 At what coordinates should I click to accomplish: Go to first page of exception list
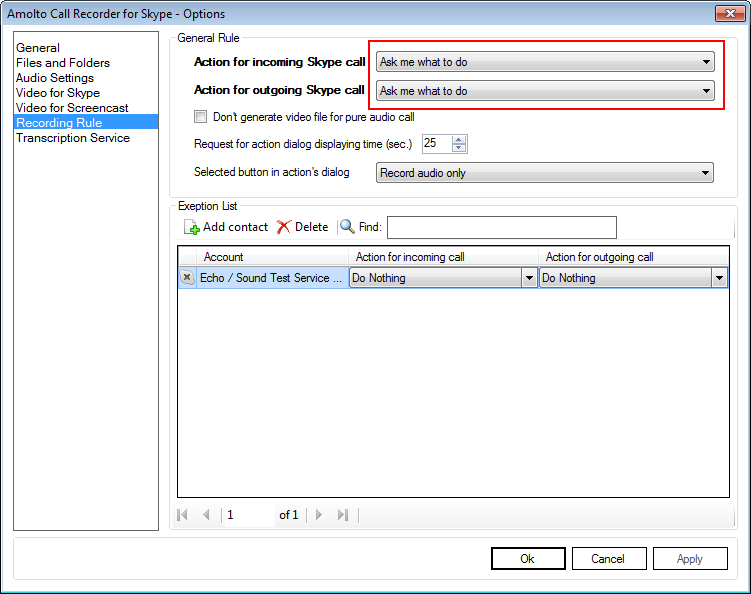(182, 515)
